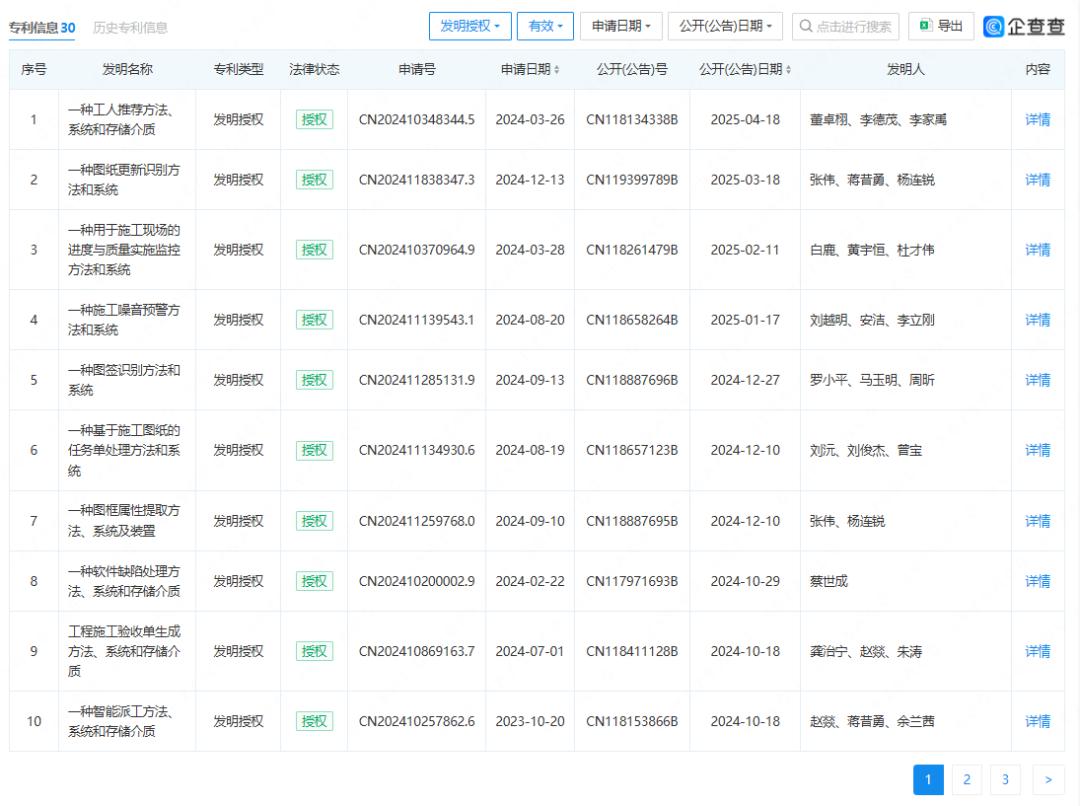Open 详情 for CN202410370964.9 patent
1080x806 pixels.
(x=1037, y=249)
